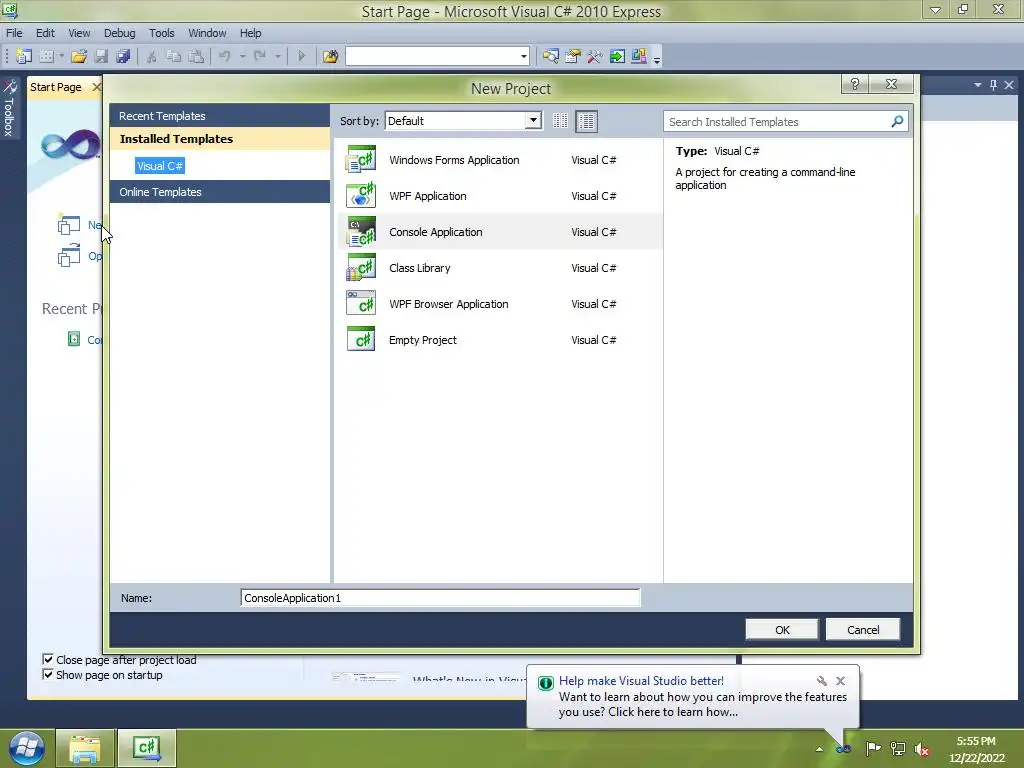The image size is (1024, 768).
Task: Open the add new item dropdown arrow
Action: click(62, 56)
